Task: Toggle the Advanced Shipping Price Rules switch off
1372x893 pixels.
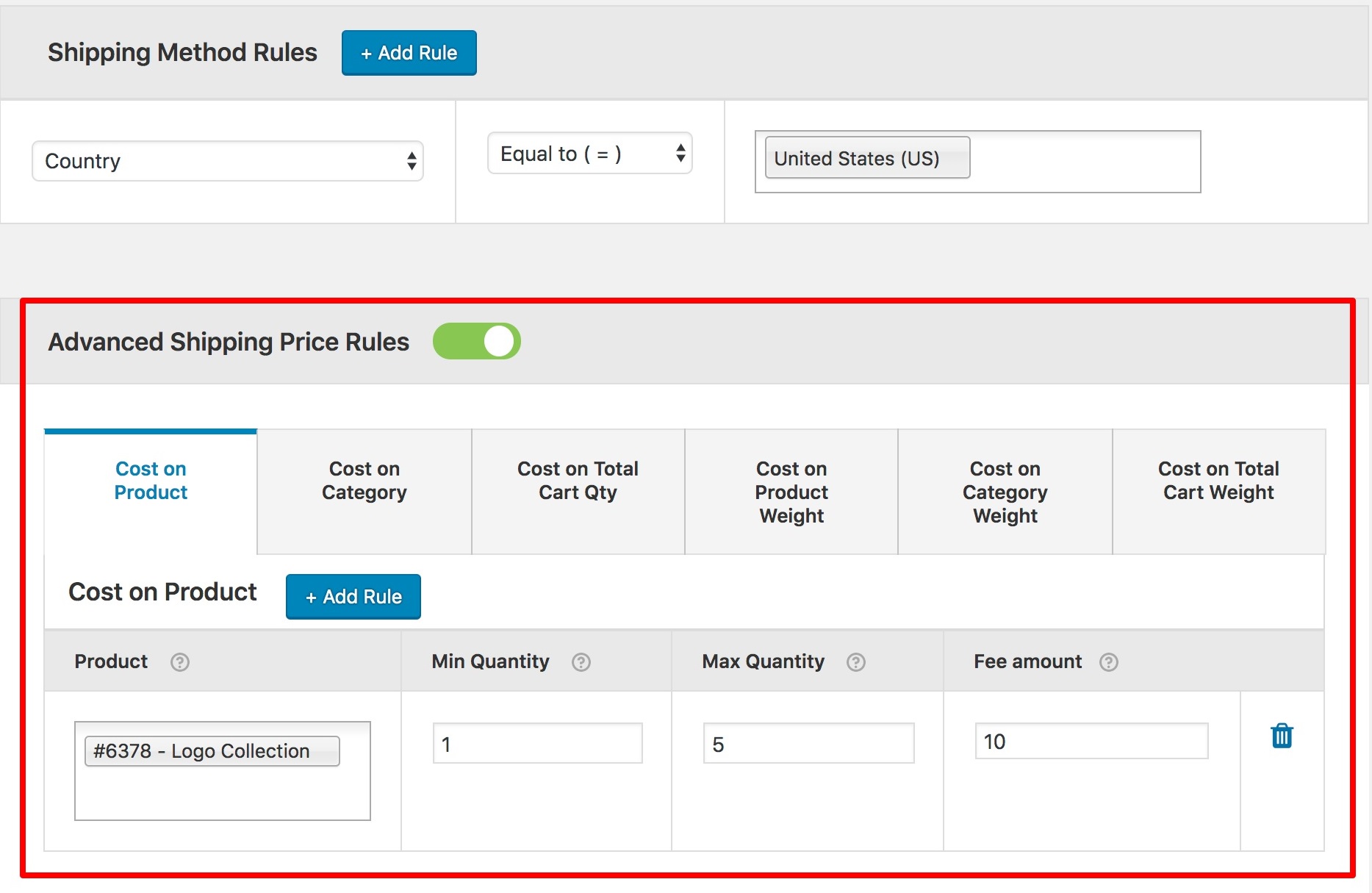Action: coord(477,341)
